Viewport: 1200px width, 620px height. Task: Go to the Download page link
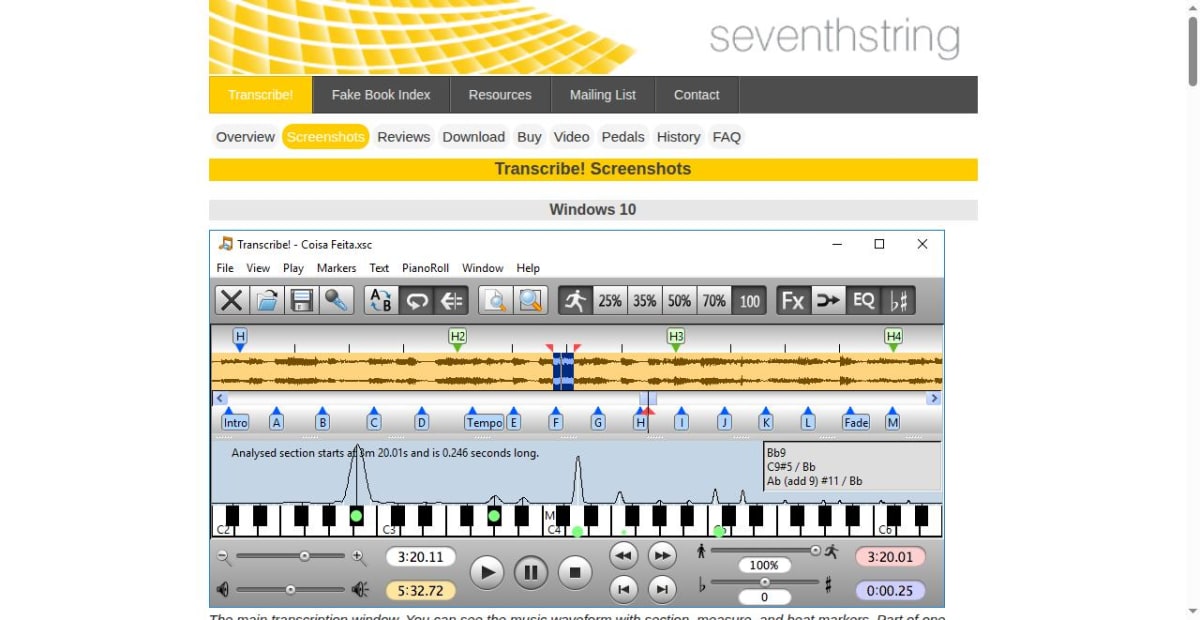474,137
